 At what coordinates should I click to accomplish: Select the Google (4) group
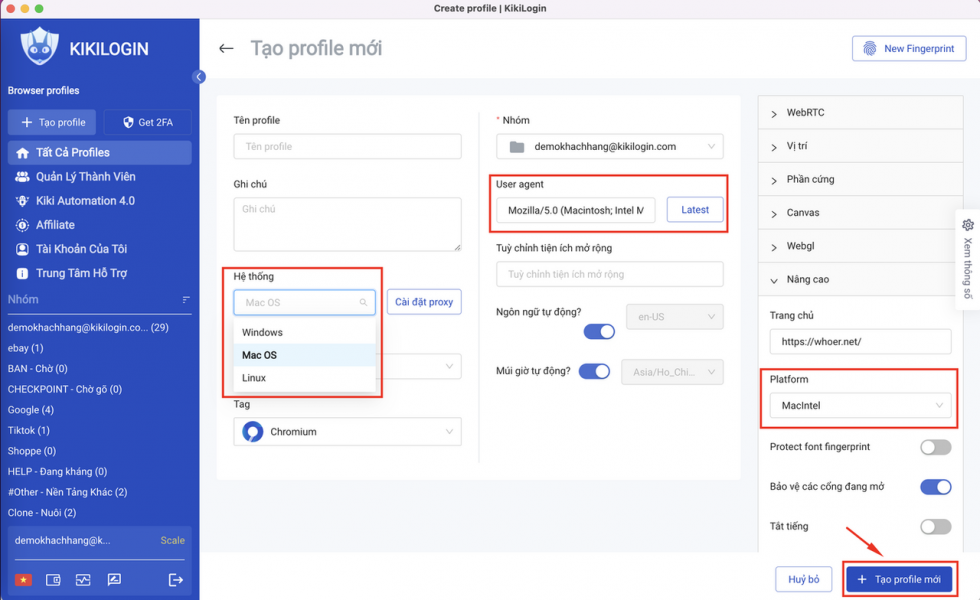click(31, 410)
